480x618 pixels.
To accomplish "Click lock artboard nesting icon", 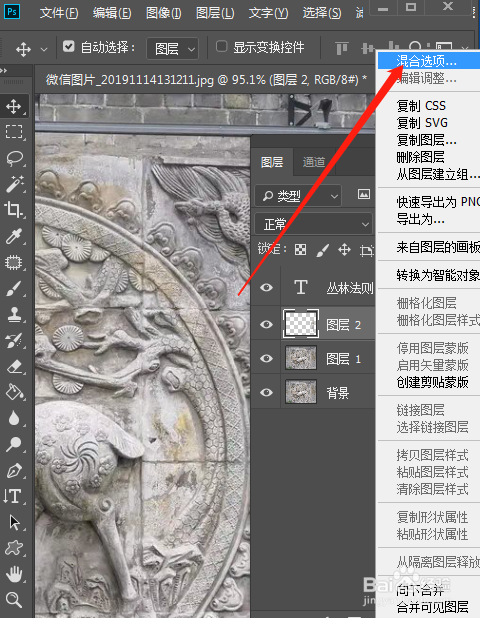I will (x=367, y=250).
